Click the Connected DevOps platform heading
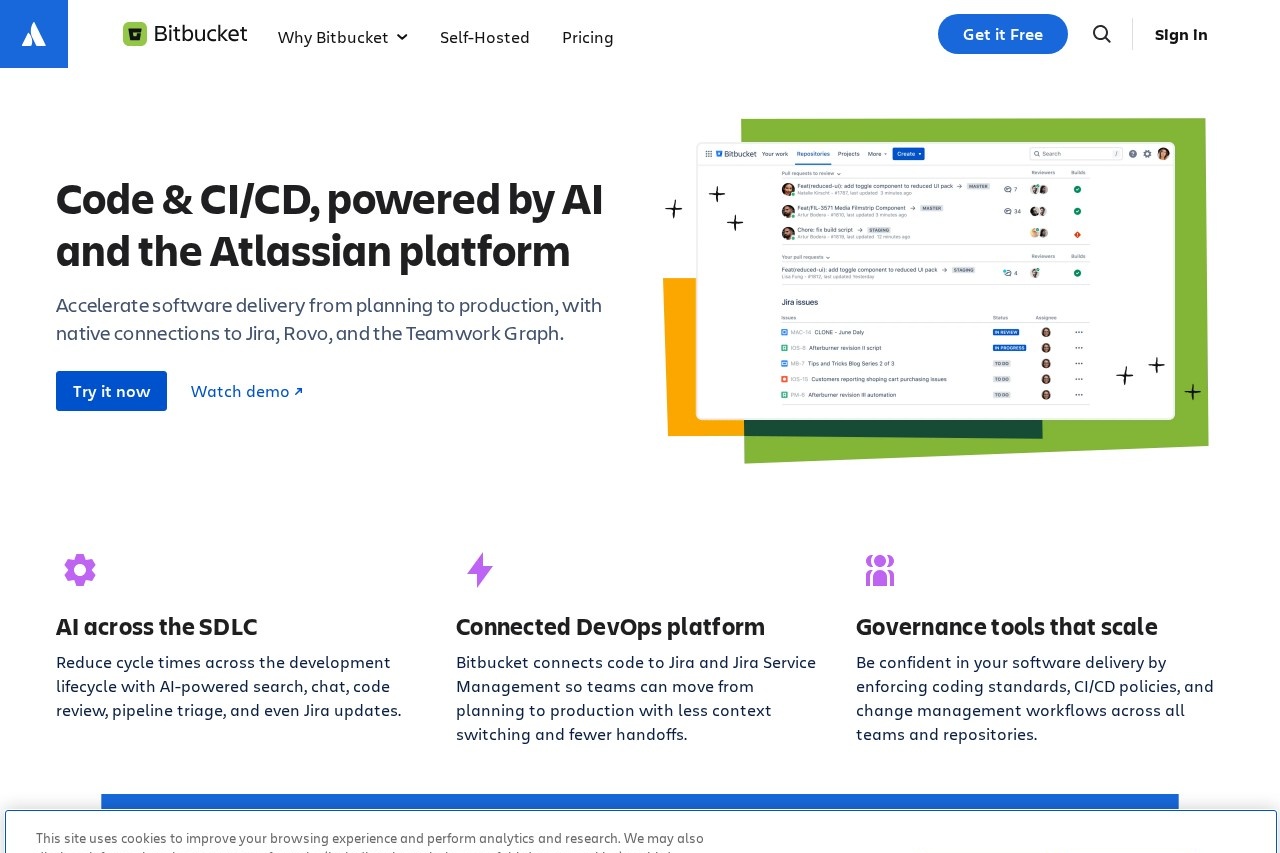 (x=610, y=627)
